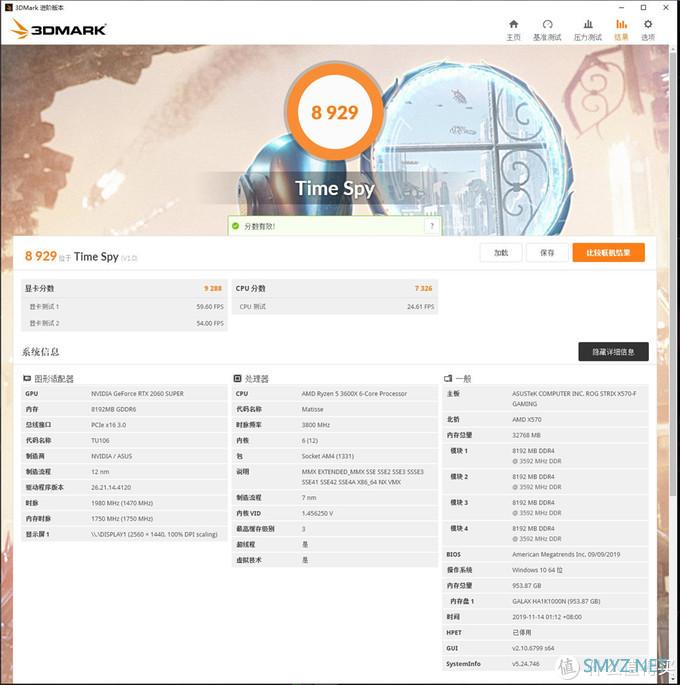This screenshot has width=680, height=685.
Task: Click the SystemInfo version v5.24.746
Action: tap(525, 664)
